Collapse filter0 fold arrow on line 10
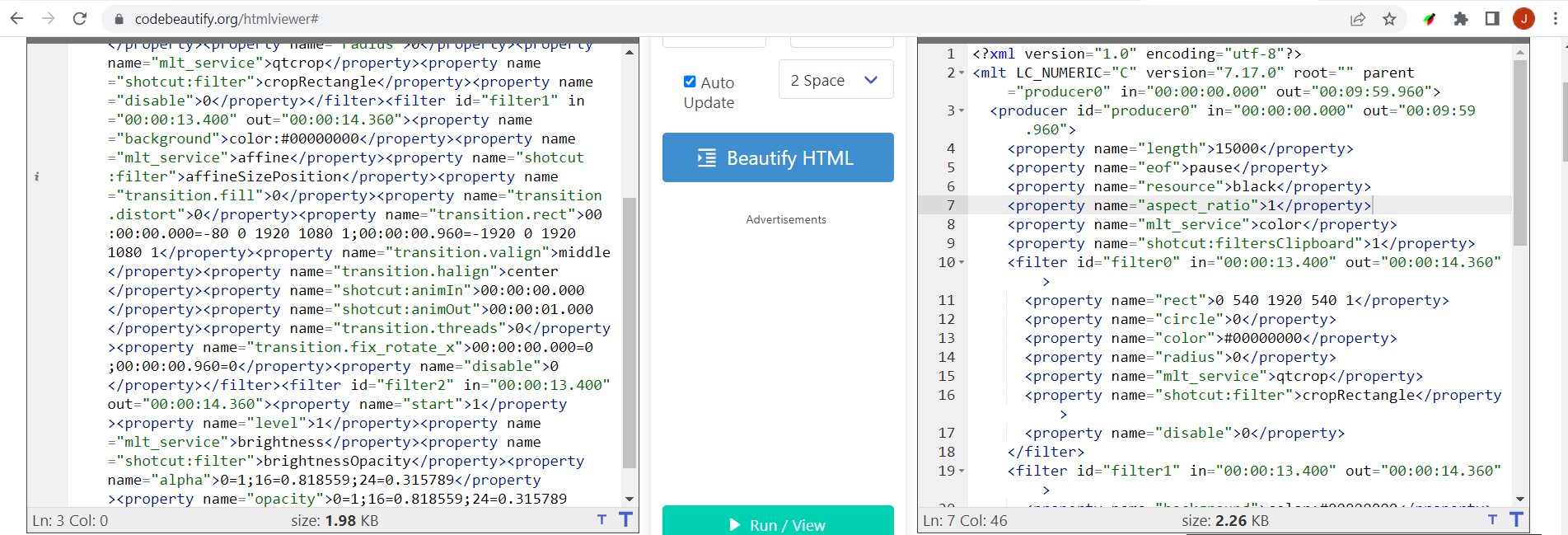The height and width of the screenshot is (535, 1568). click(x=962, y=263)
